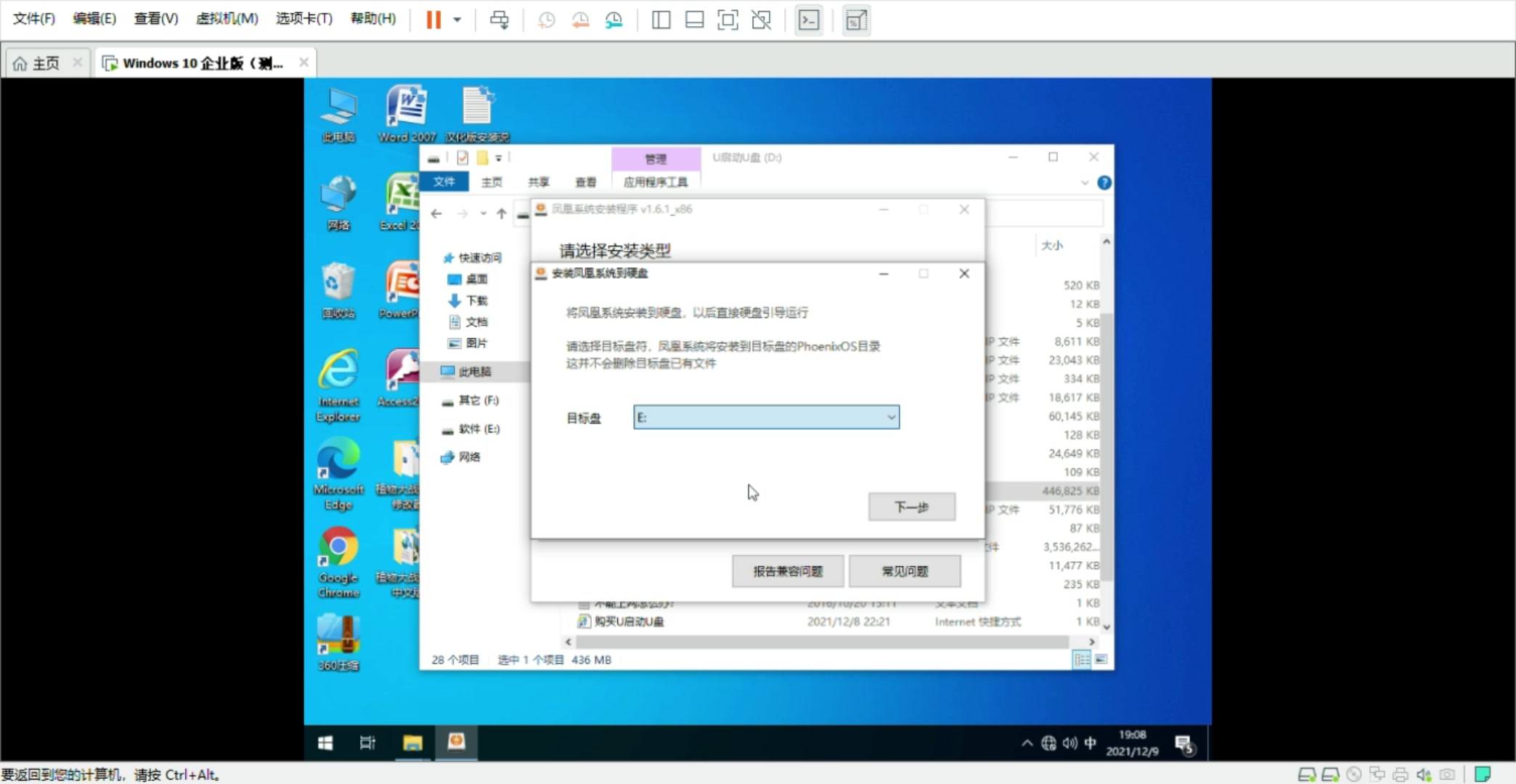The width and height of the screenshot is (1516, 784).
Task: Click the CD/DVD device icon in VMware status bar
Action: click(x=1354, y=775)
